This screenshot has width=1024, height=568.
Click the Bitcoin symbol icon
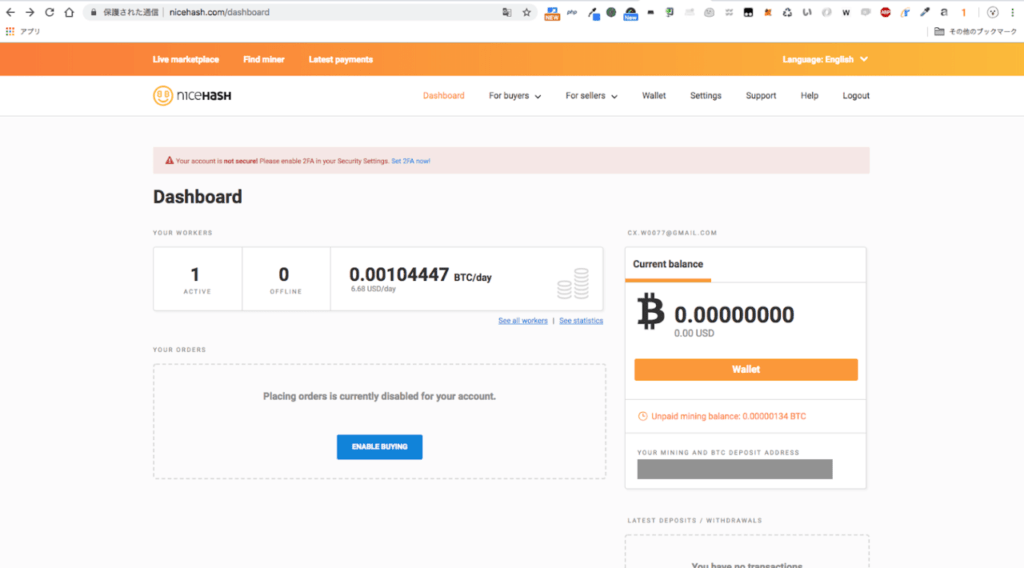coord(651,312)
